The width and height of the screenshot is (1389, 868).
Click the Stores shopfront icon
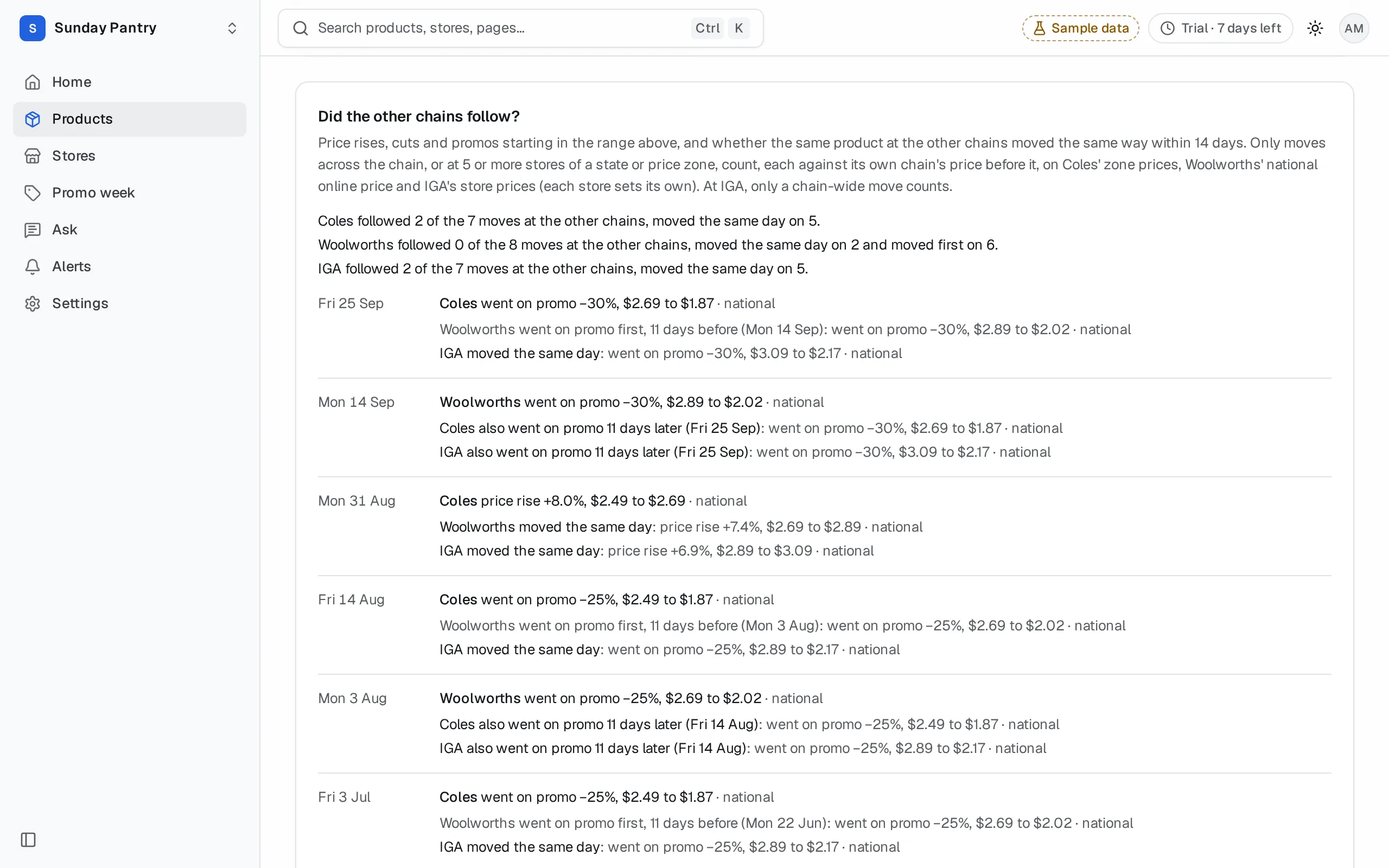point(33,156)
